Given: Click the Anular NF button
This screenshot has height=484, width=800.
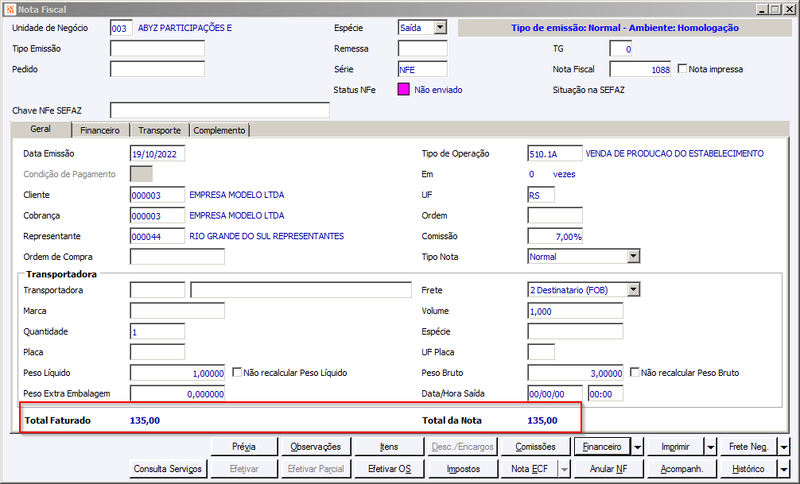Looking at the screenshot, I should tap(609, 469).
